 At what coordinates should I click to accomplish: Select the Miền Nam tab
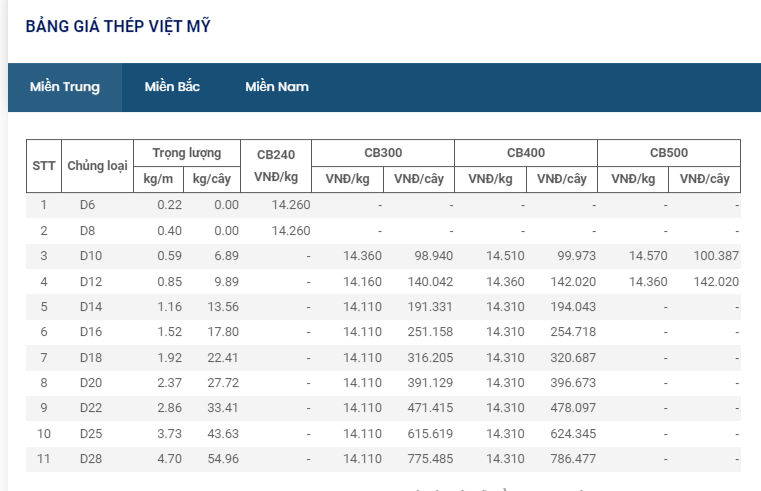[277, 87]
